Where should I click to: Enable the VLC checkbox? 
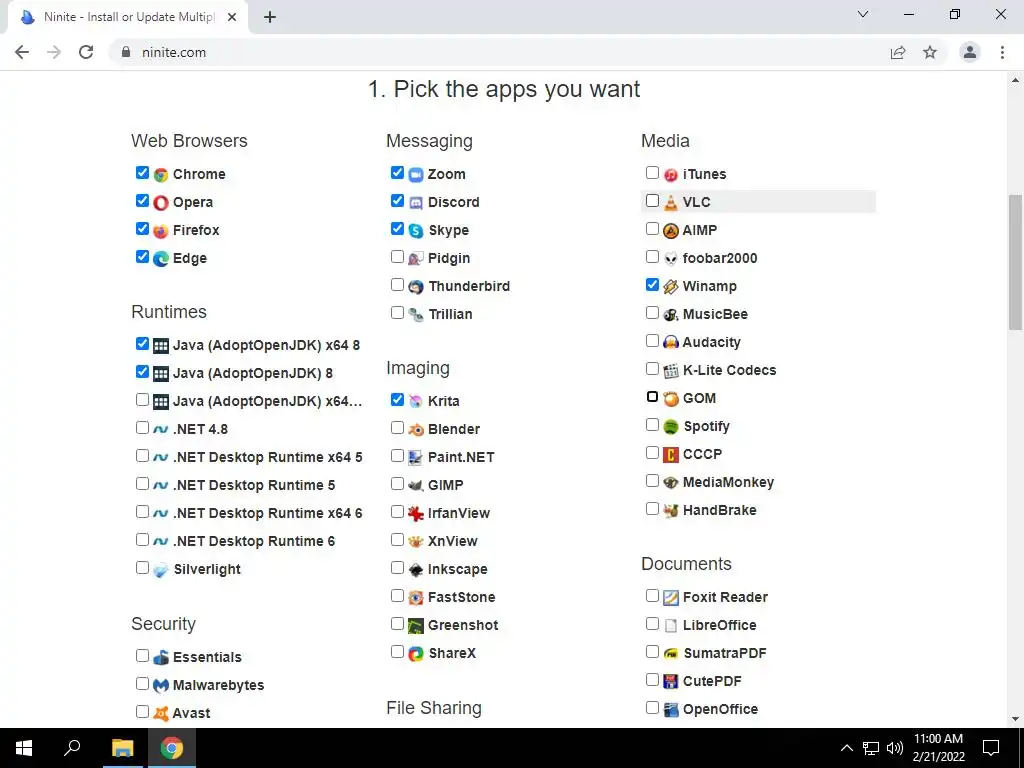click(652, 200)
